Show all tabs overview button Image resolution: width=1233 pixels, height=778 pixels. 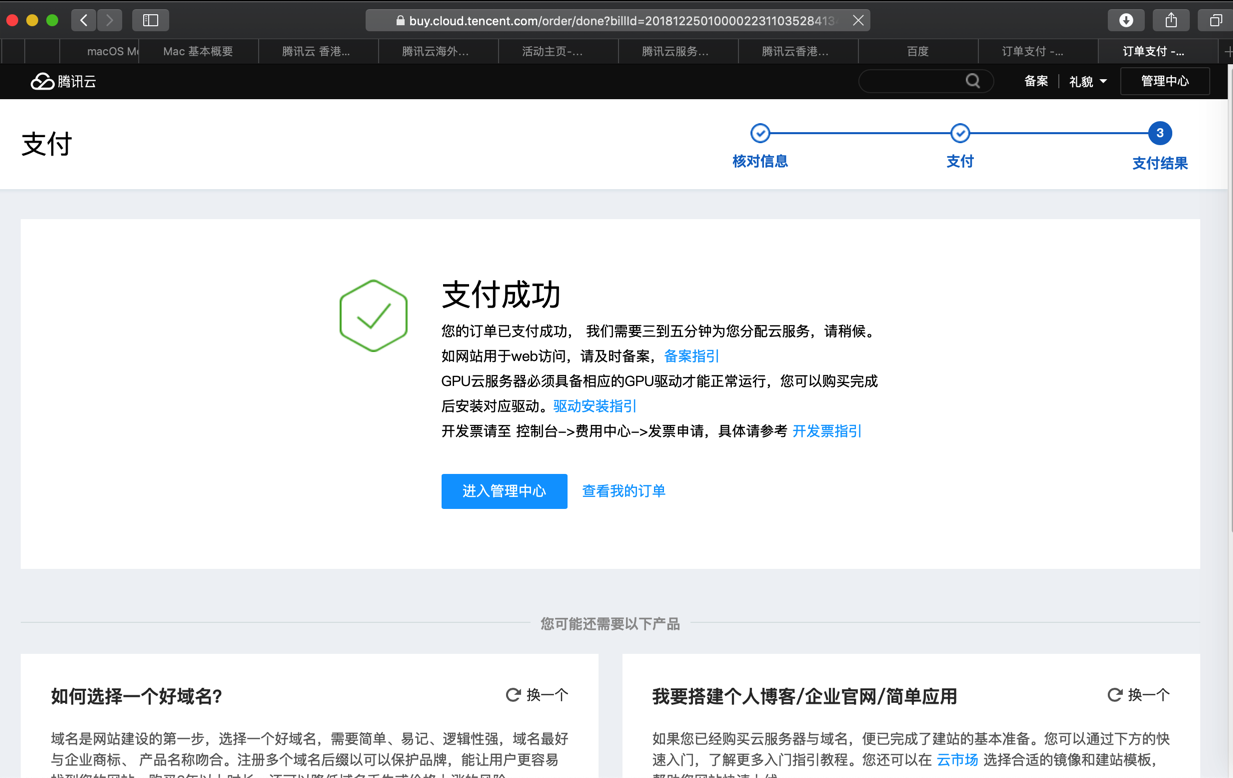(1215, 20)
